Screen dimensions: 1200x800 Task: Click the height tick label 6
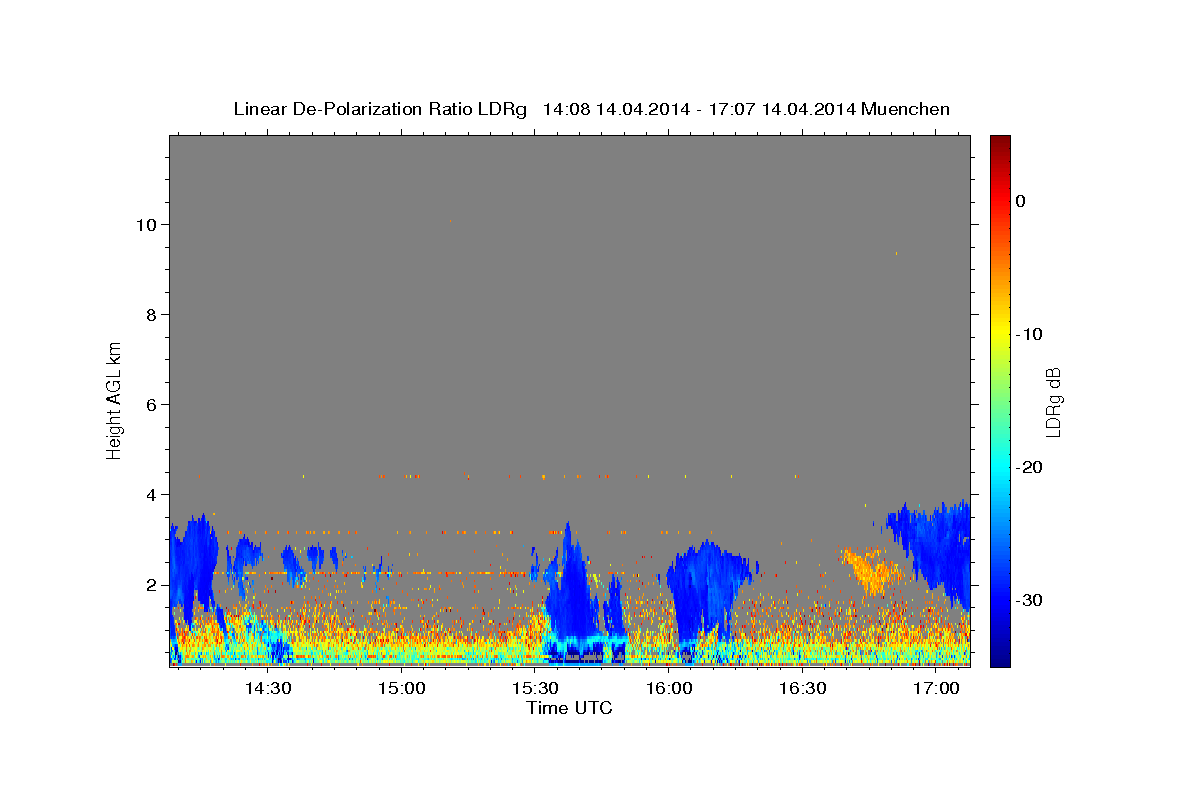pos(152,404)
